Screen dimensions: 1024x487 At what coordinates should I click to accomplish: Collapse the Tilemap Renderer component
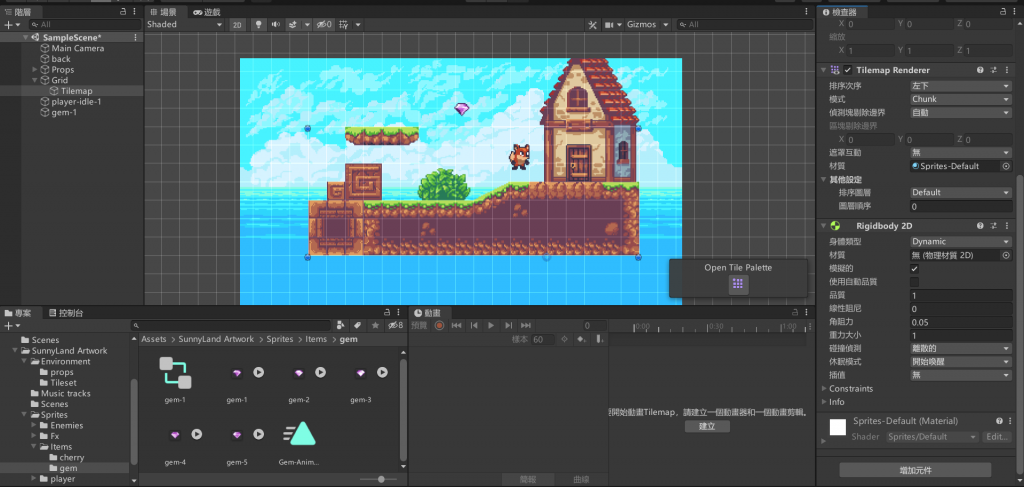point(824,70)
